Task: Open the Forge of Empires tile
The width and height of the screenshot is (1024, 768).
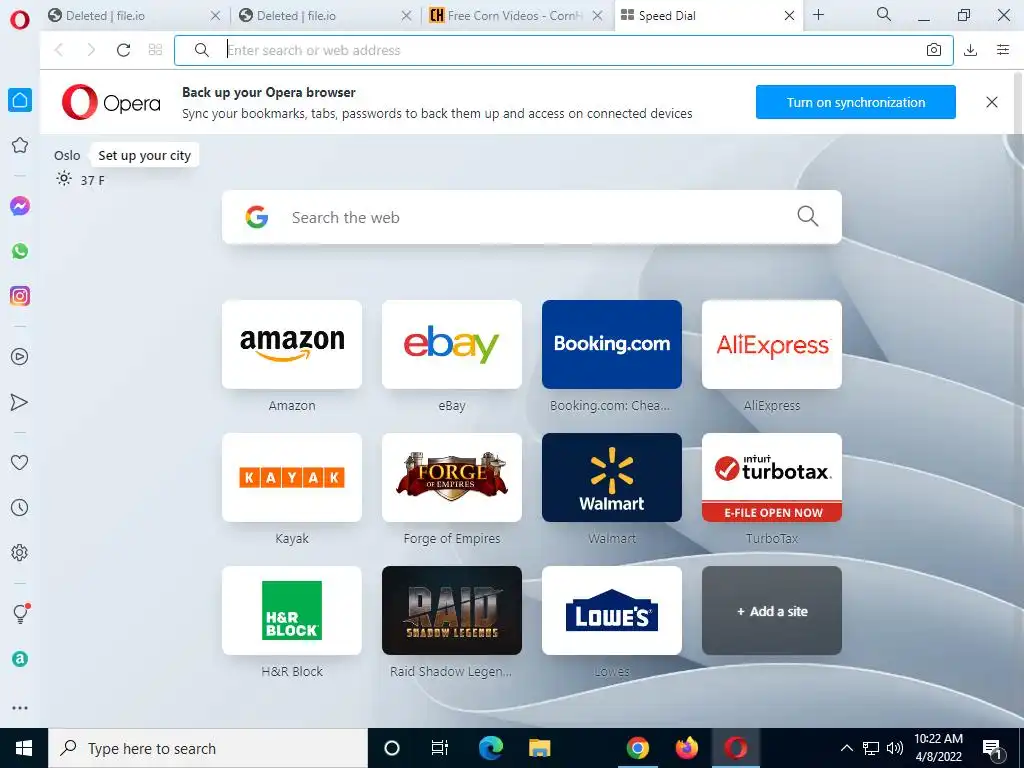Action: 452,477
